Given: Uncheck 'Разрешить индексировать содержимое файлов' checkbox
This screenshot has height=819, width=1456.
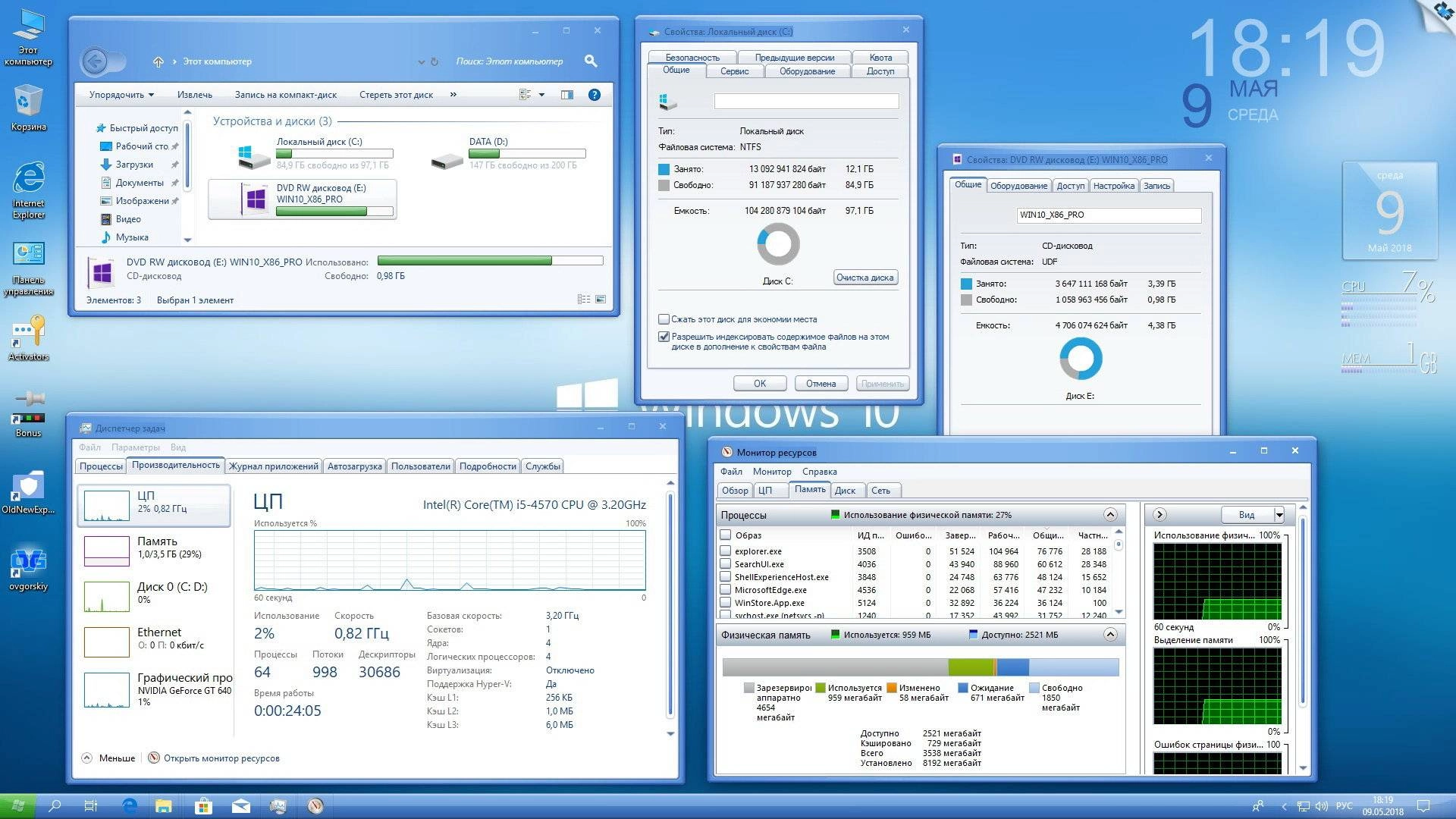Looking at the screenshot, I should pyautogui.click(x=664, y=337).
